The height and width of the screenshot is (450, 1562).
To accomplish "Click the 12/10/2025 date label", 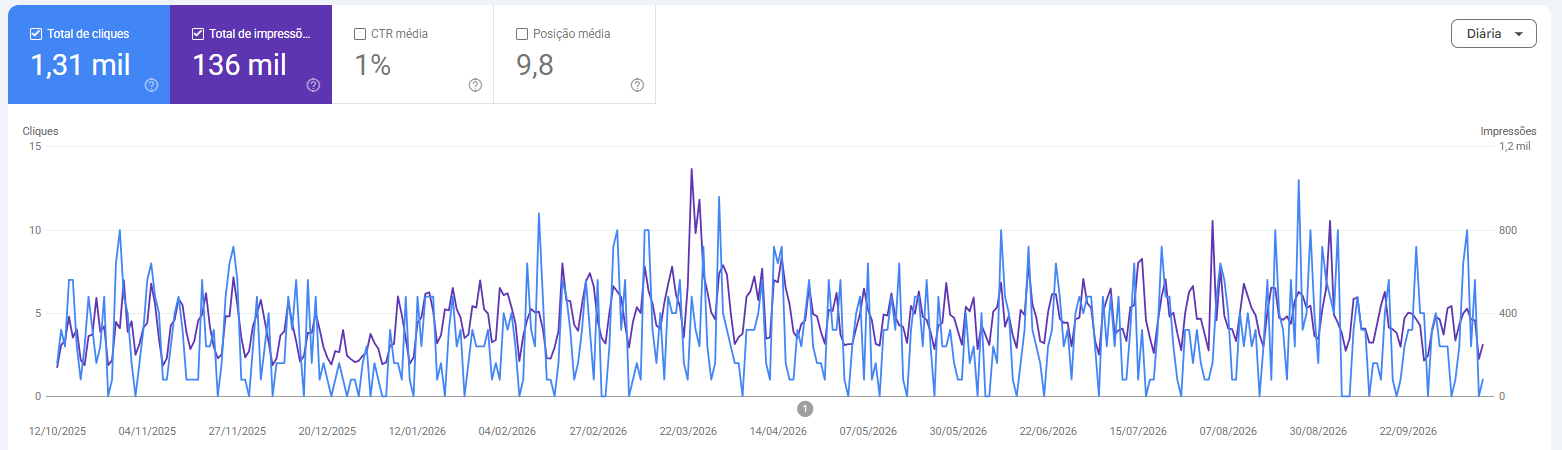I will point(57,432).
